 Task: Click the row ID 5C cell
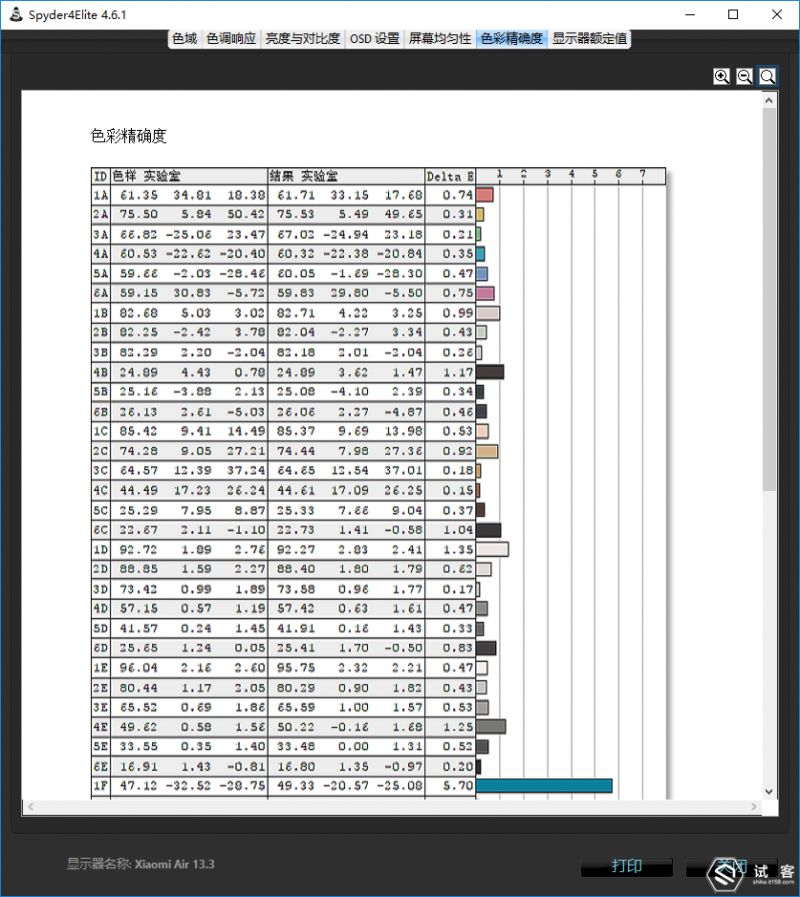[101, 510]
